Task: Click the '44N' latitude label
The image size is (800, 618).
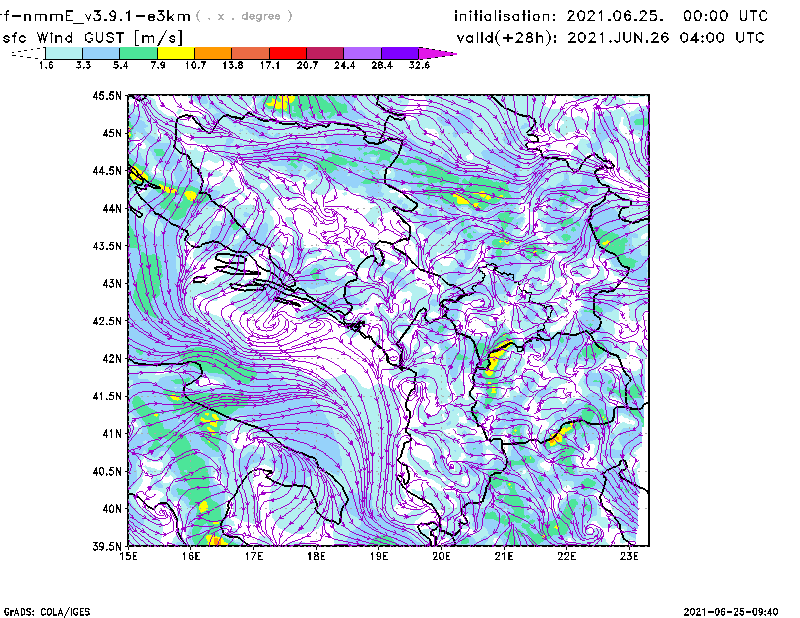Action: [112, 208]
